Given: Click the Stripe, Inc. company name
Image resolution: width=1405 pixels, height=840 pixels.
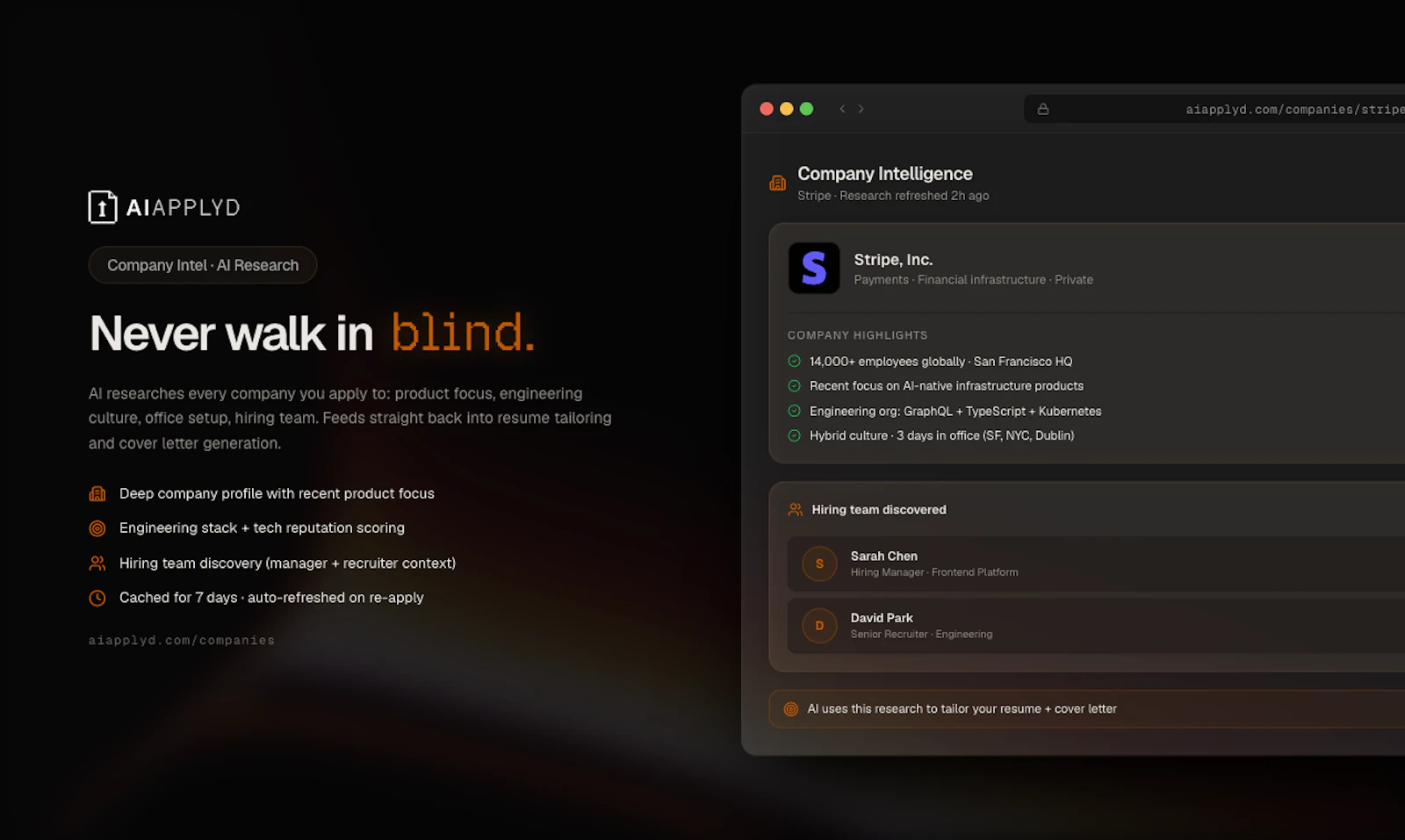Looking at the screenshot, I should [x=893, y=260].
